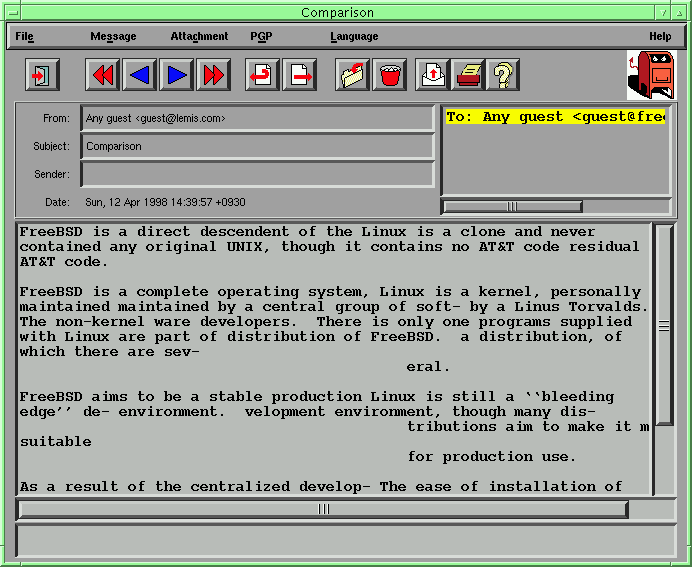Screen dimensions: 692x567
Task: Click the message body vertical scrollbar
Action: tap(664, 325)
